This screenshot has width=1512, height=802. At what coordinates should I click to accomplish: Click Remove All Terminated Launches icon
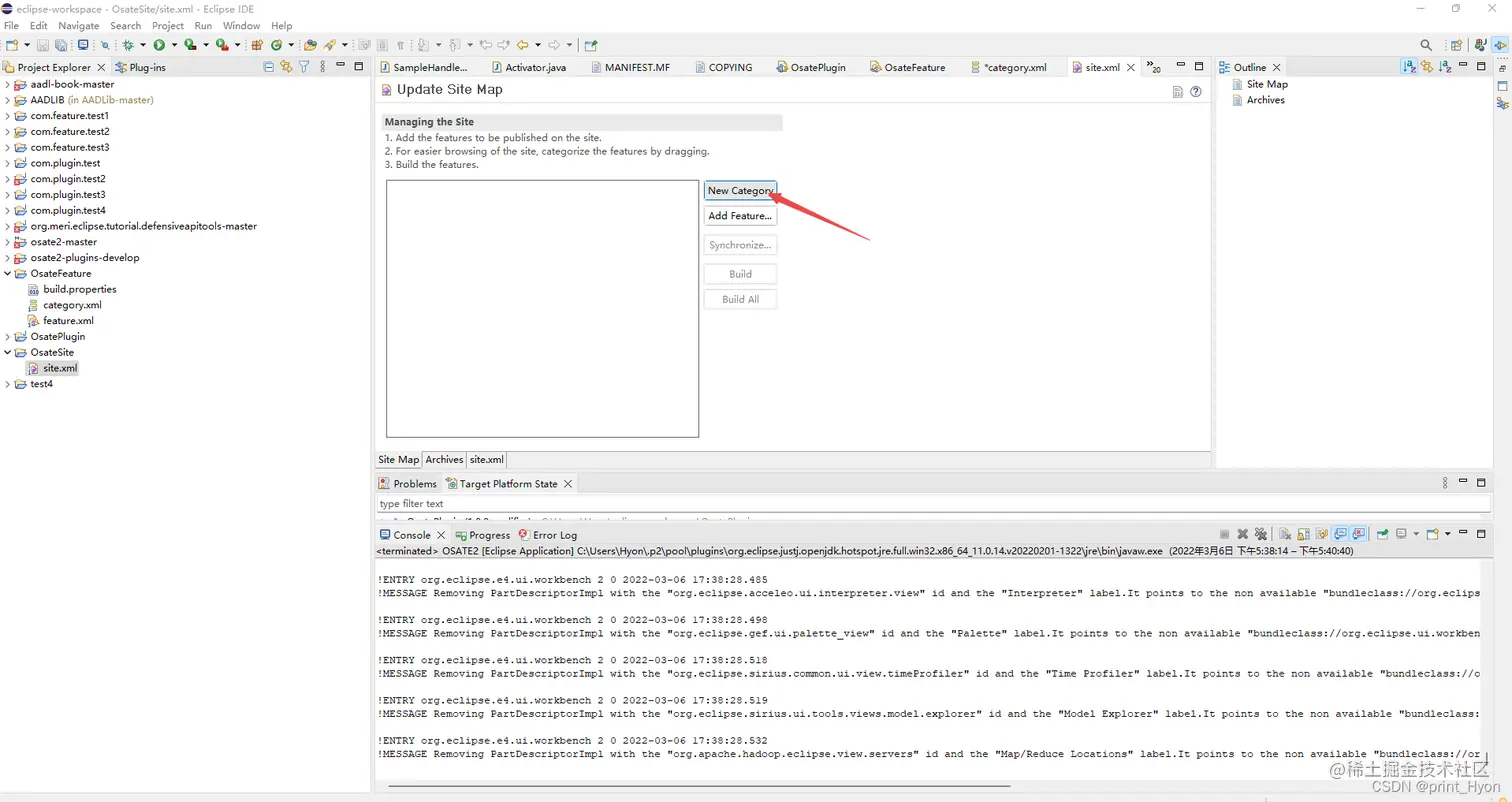click(x=1260, y=535)
